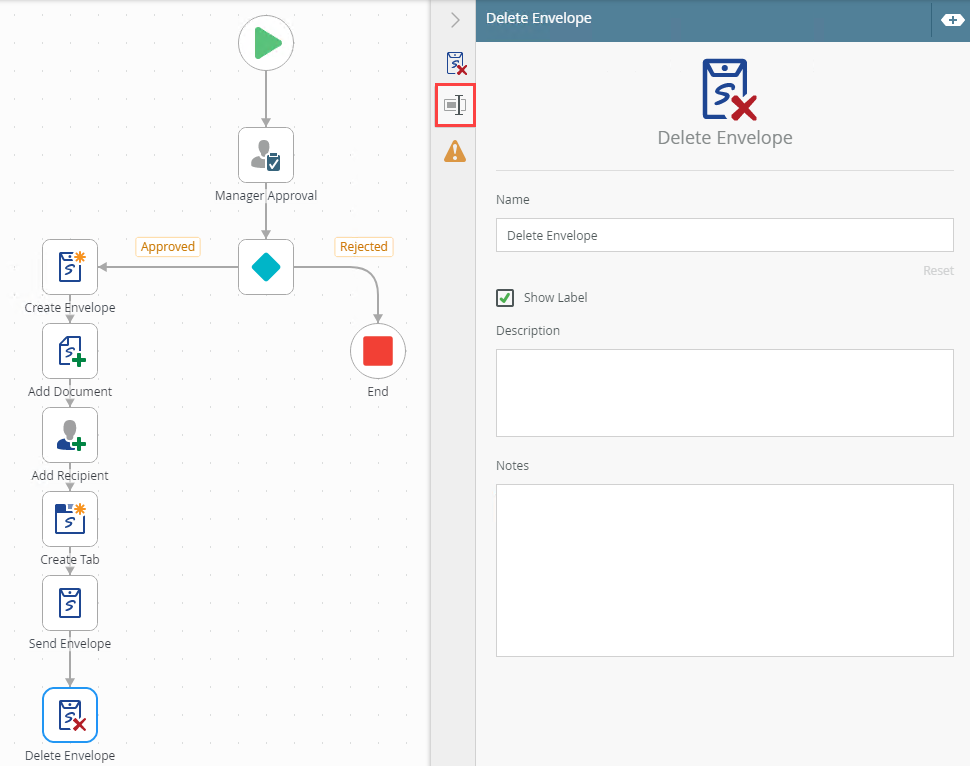Expand the panel using header toggle button
The width and height of the screenshot is (970, 766).
click(x=951, y=20)
